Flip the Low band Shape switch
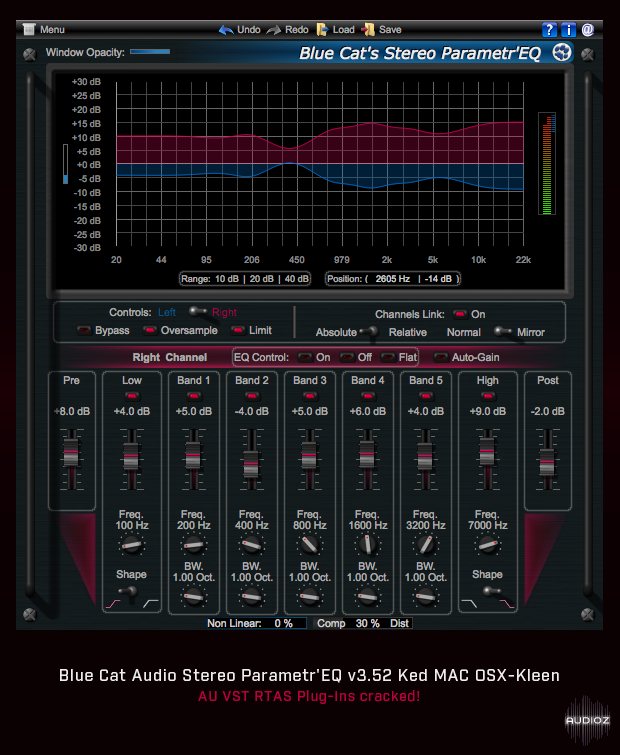This screenshot has height=755, width=620. pos(129,591)
